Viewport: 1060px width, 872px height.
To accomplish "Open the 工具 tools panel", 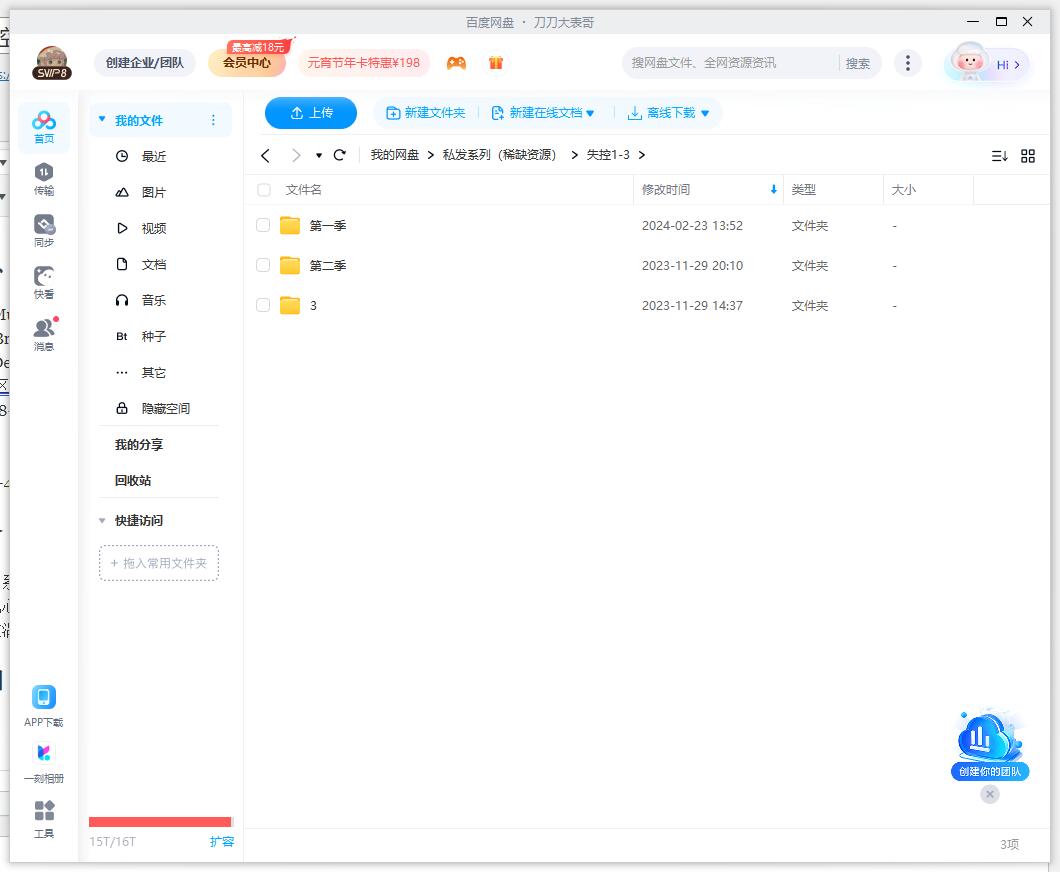I will pos(44,819).
